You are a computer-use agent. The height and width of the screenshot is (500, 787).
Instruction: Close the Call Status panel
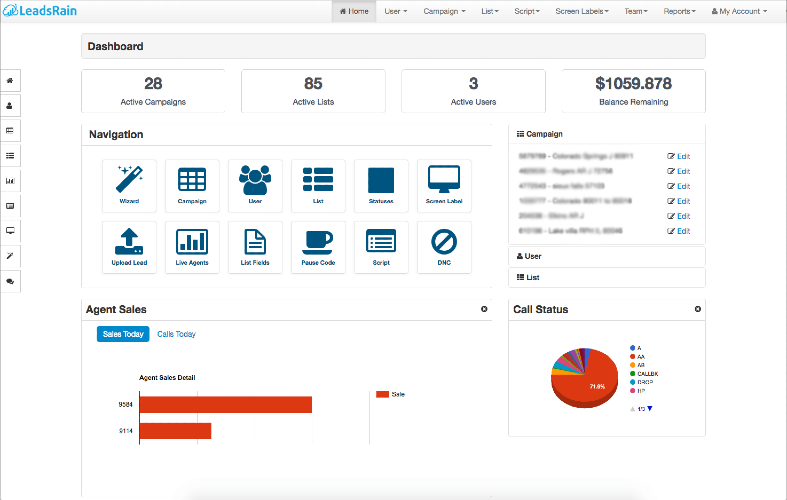click(x=698, y=309)
